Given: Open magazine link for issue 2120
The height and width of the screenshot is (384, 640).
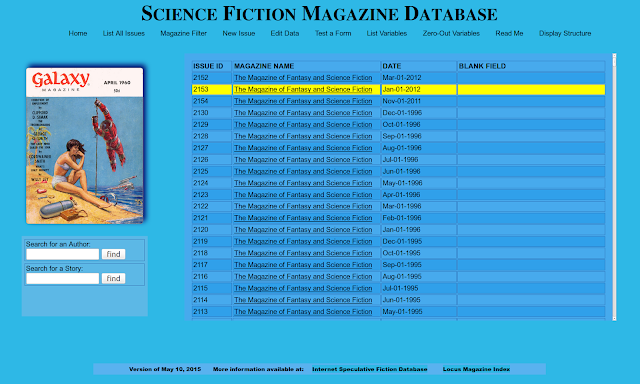Looking at the screenshot, I should (303, 230).
